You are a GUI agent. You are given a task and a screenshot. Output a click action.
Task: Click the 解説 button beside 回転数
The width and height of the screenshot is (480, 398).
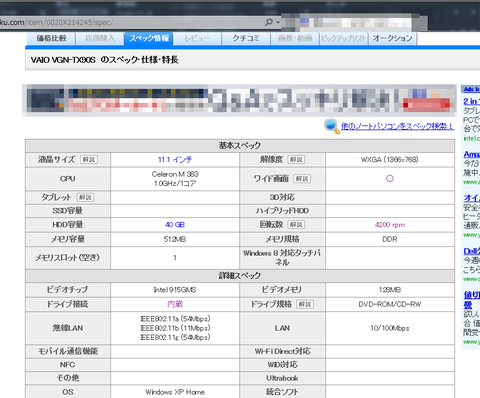pyautogui.click(x=296, y=225)
